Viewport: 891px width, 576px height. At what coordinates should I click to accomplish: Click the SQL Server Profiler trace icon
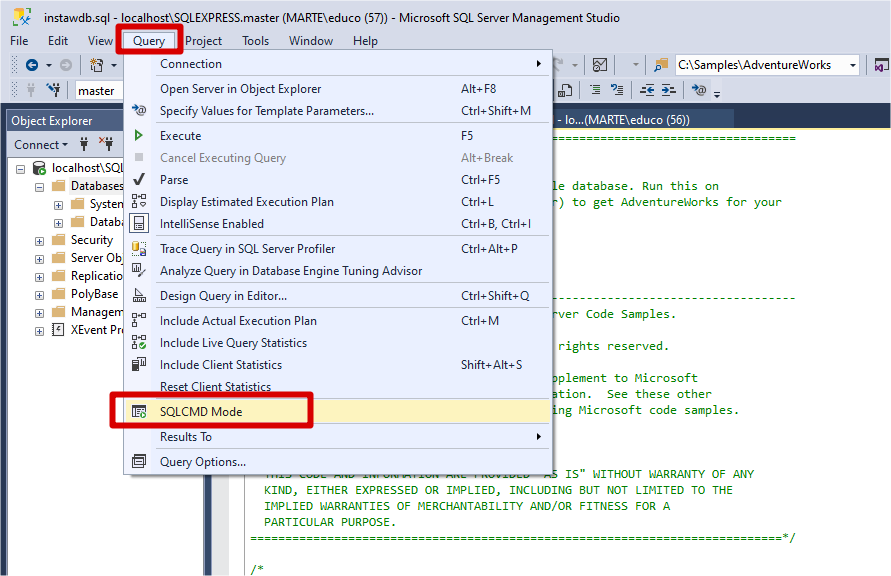[x=139, y=248]
